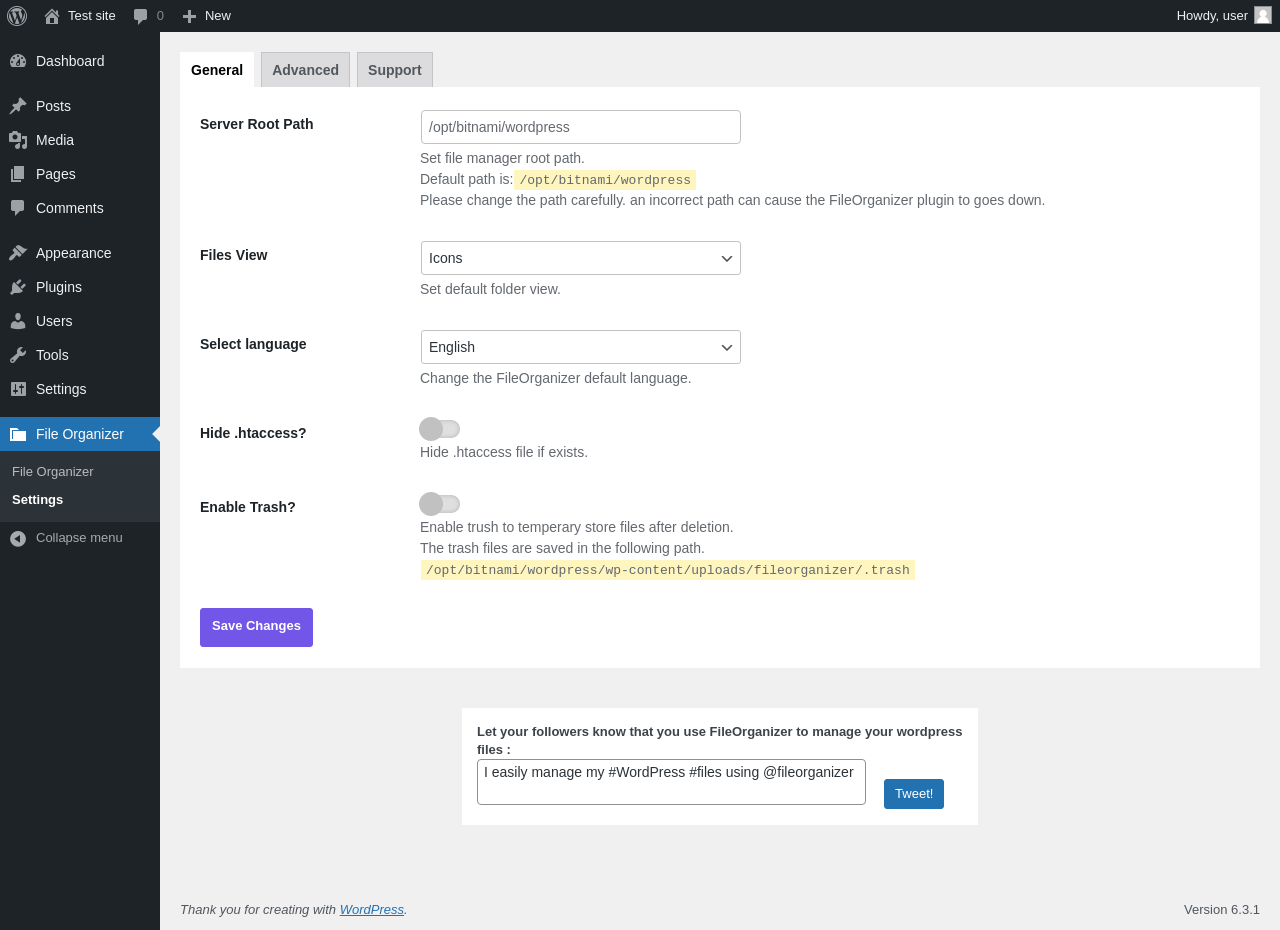
Task: Click the Plugins plug icon in sidebar
Action: (18, 287)
